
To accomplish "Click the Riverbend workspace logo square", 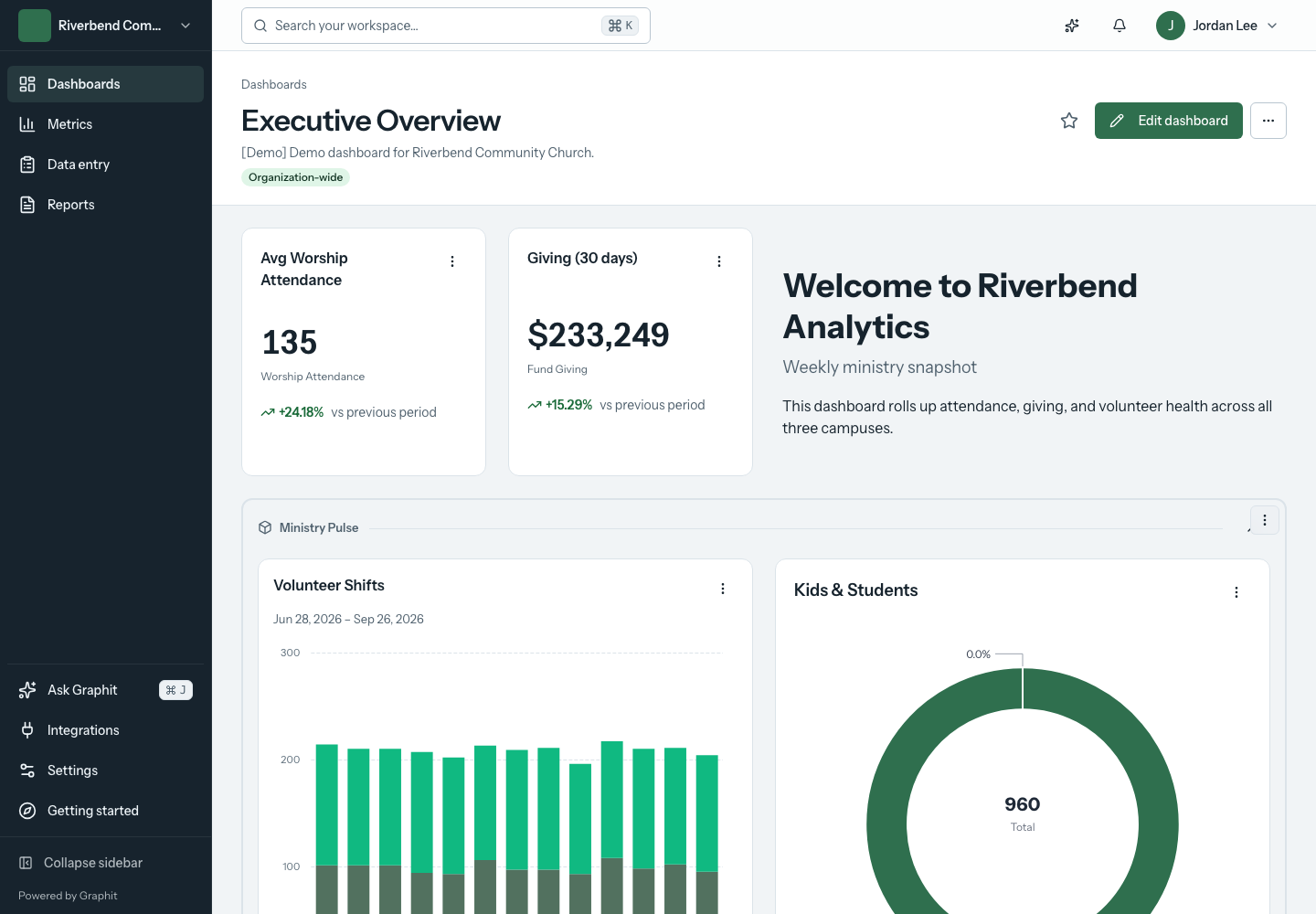I will pos(35,26).
